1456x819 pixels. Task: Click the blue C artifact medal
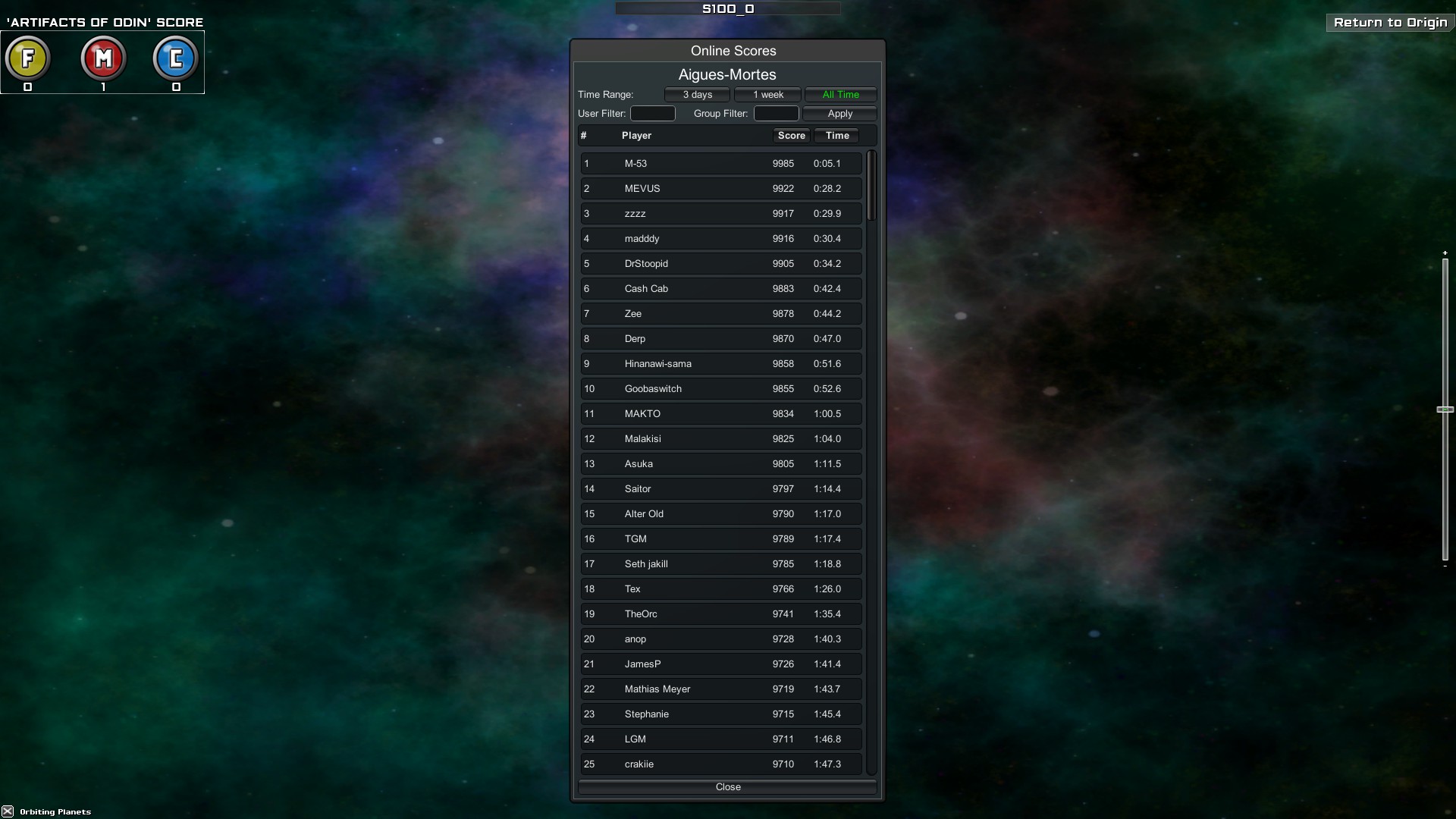tap(176, 58)
